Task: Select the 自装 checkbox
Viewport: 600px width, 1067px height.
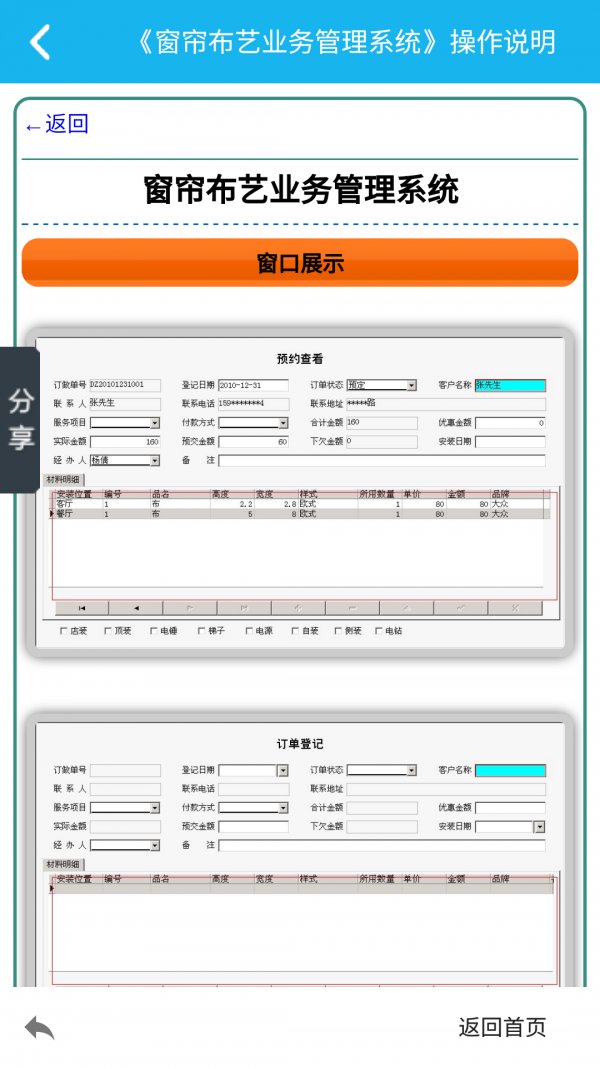Action: tap(295, 631)
